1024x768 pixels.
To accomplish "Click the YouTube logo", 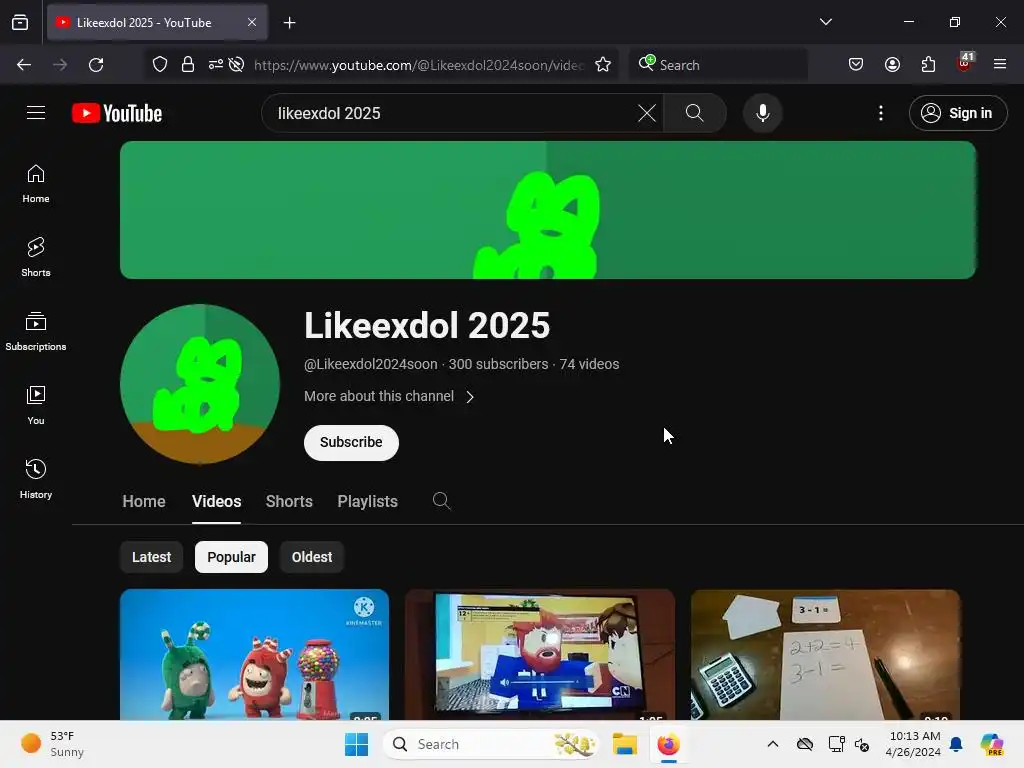I will pyautogui.click(x=117, y=113).
